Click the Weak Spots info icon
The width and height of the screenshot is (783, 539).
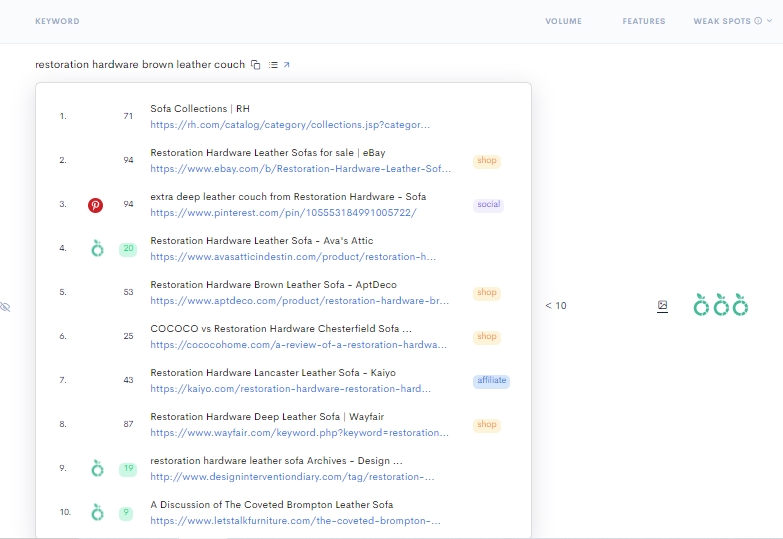(x=758, y=21)
